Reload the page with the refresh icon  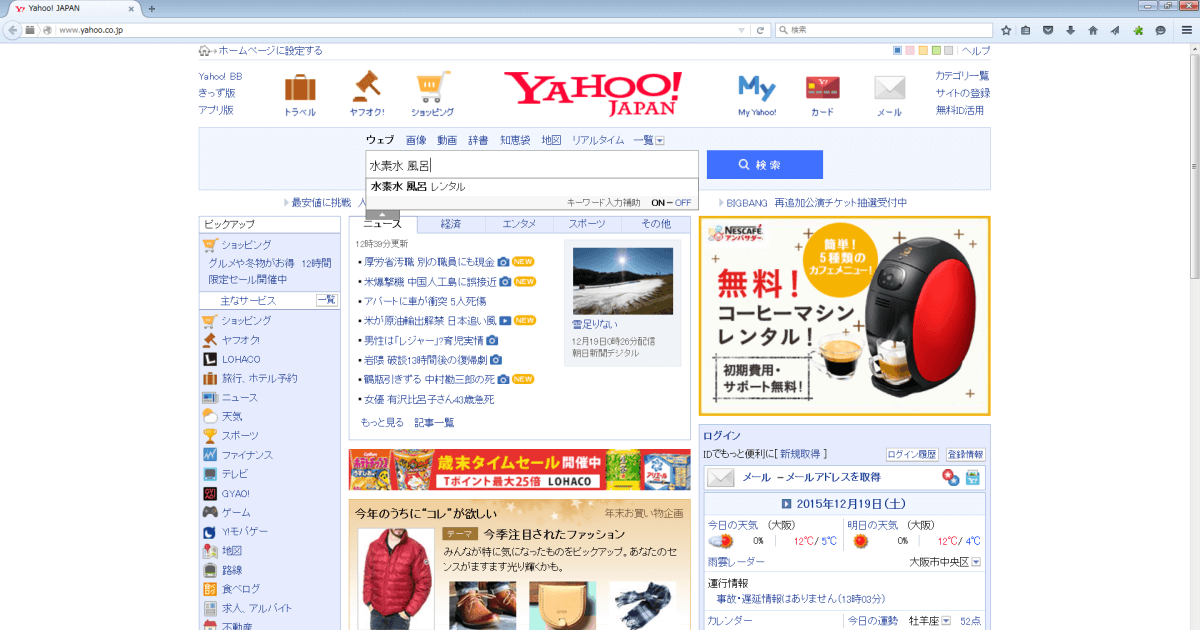[761, 30]
